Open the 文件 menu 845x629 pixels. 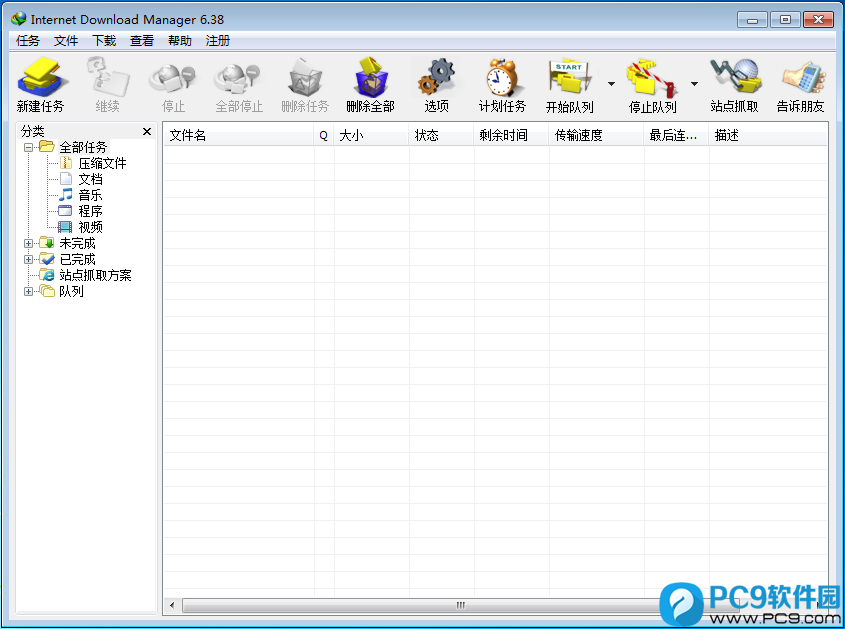pyautogui.click(x=66, y=41)
